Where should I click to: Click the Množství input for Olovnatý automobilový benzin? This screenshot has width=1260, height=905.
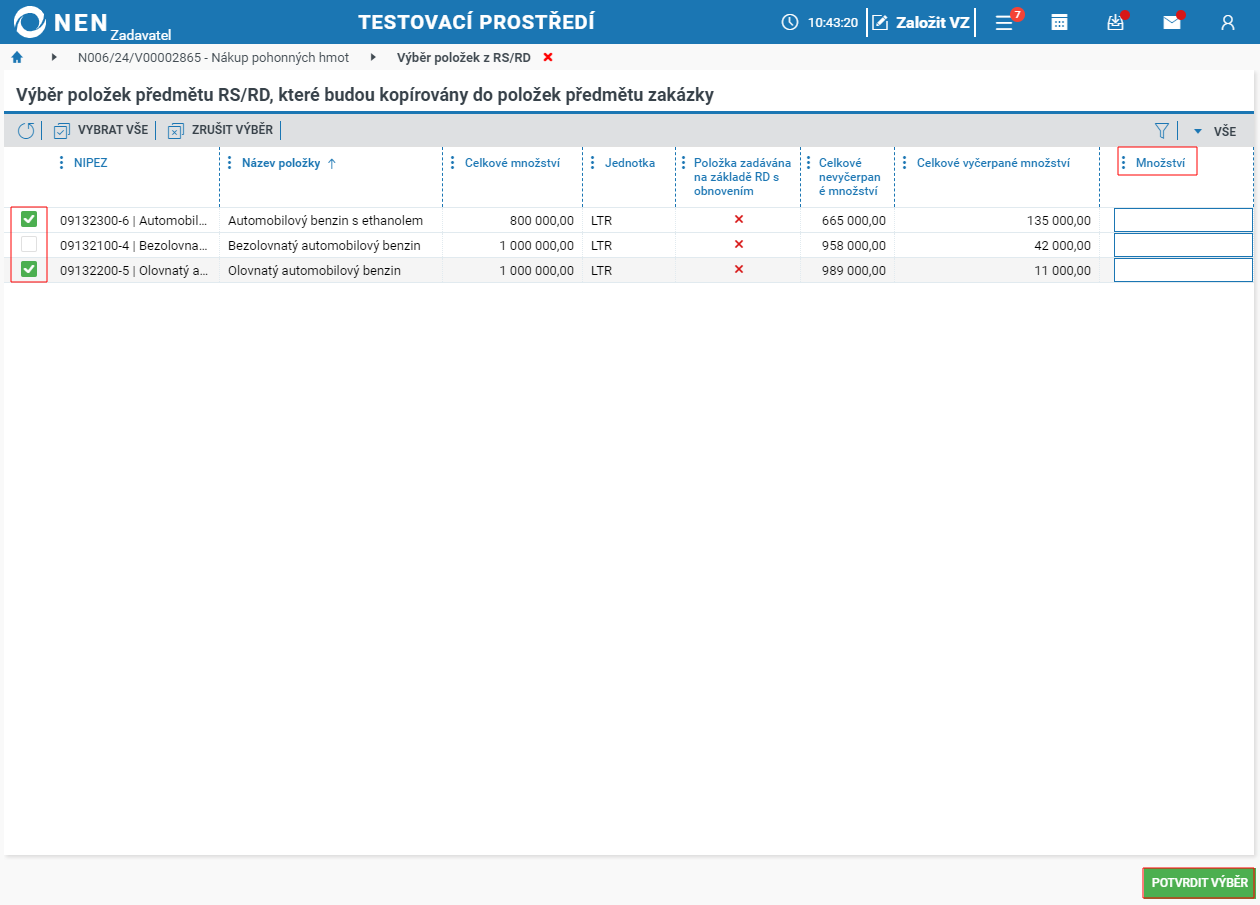tap(1183, 270)
